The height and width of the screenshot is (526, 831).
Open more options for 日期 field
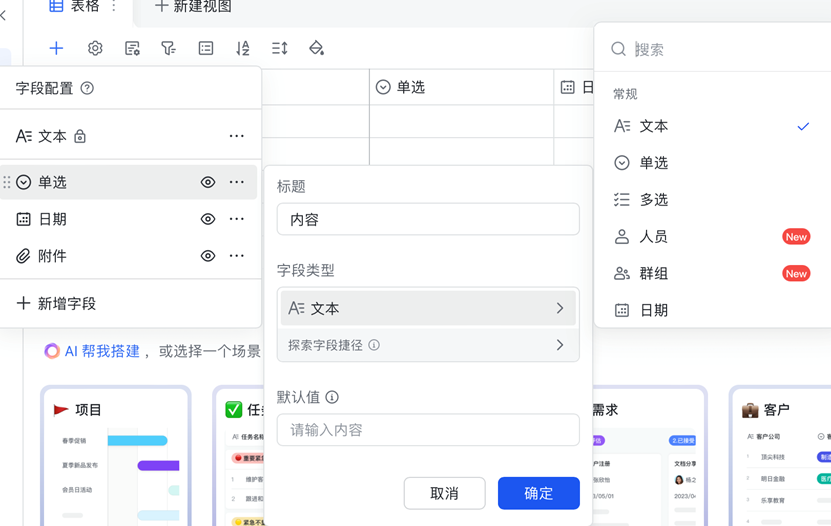click(x=236, y=219)
